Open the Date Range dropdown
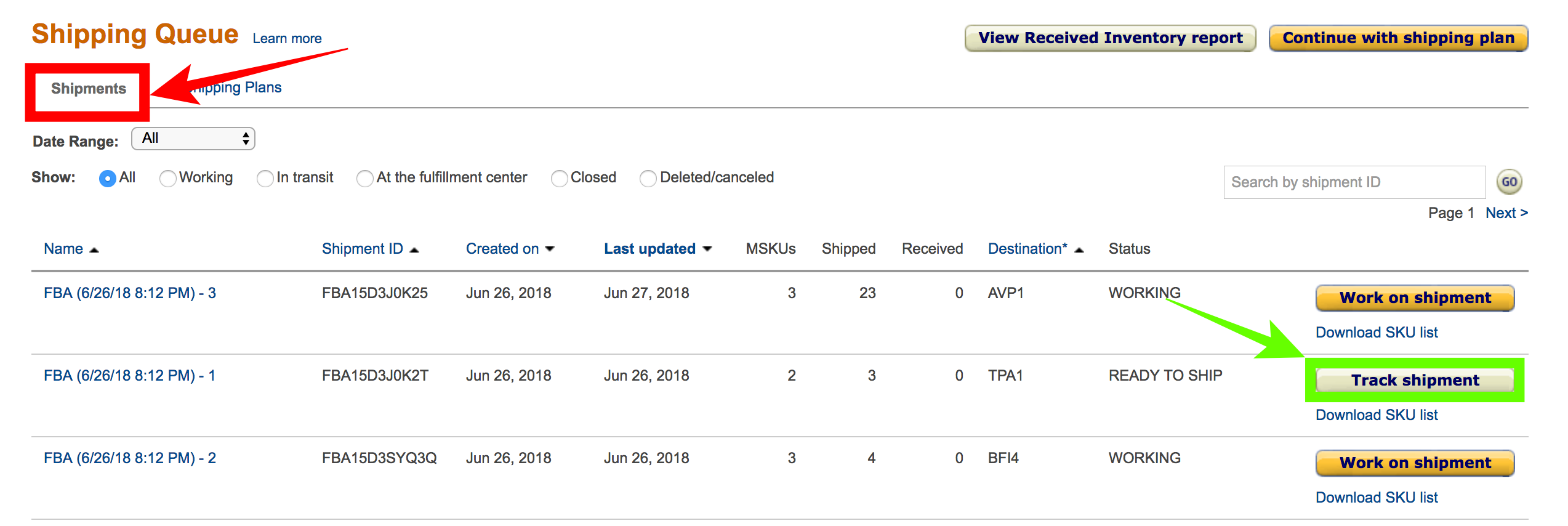 (x=193, y=139)
